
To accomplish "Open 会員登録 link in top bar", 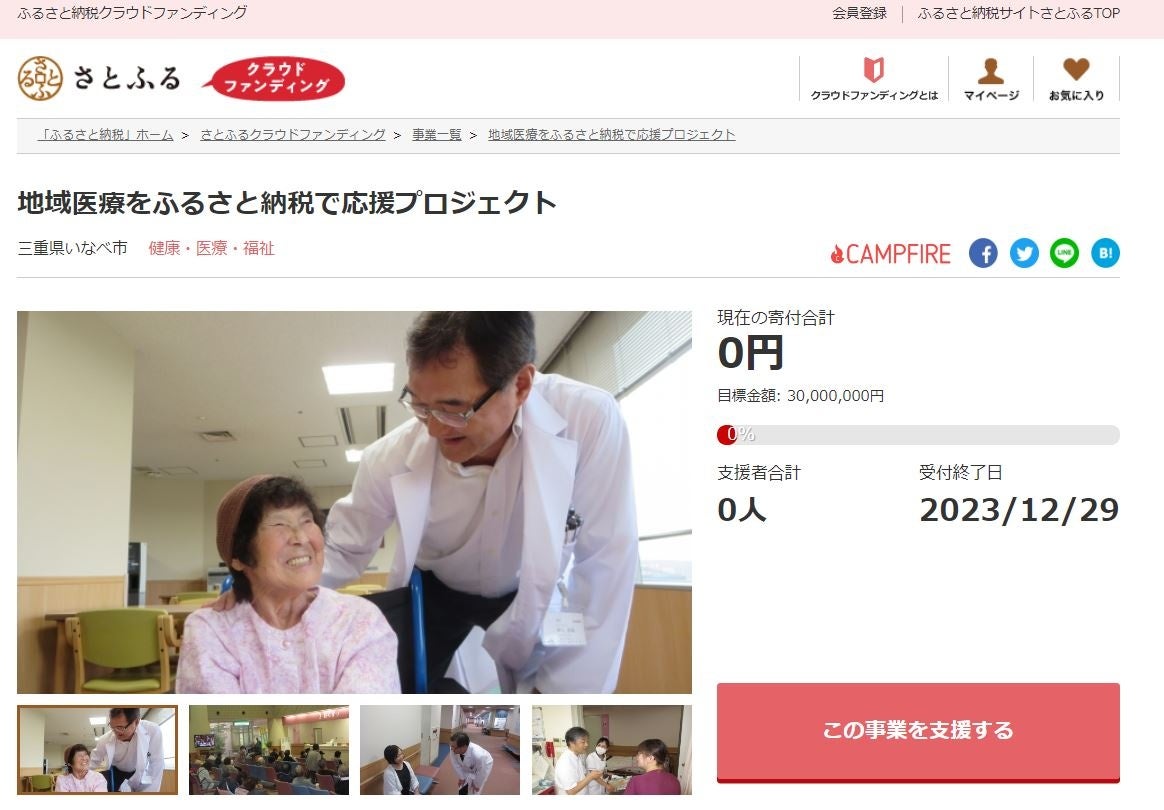I will coord(859,13).
